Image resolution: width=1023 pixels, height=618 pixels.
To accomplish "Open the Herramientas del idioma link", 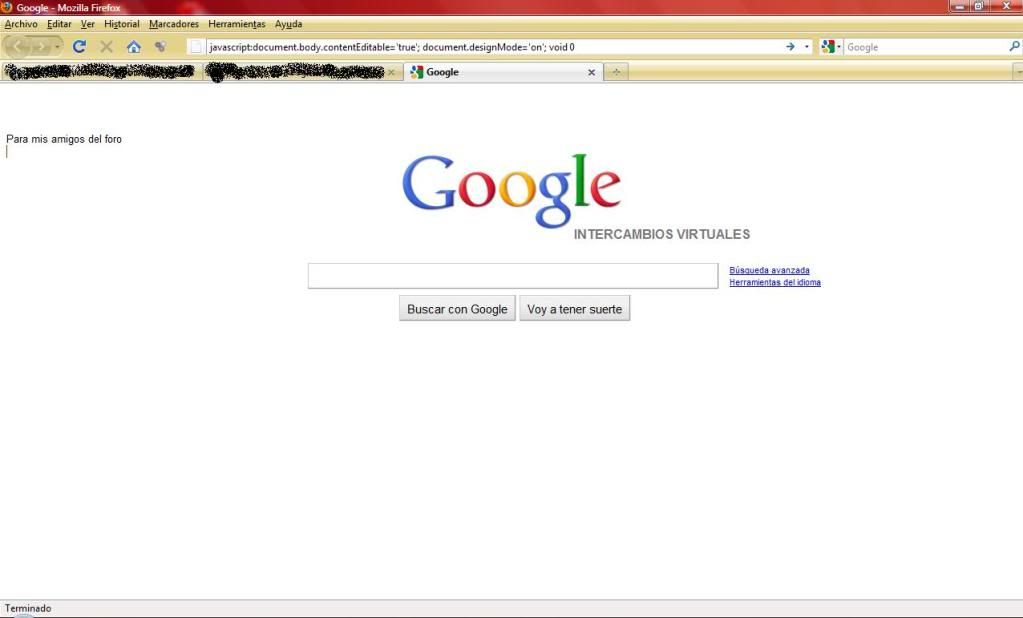I will pos(775,283).
